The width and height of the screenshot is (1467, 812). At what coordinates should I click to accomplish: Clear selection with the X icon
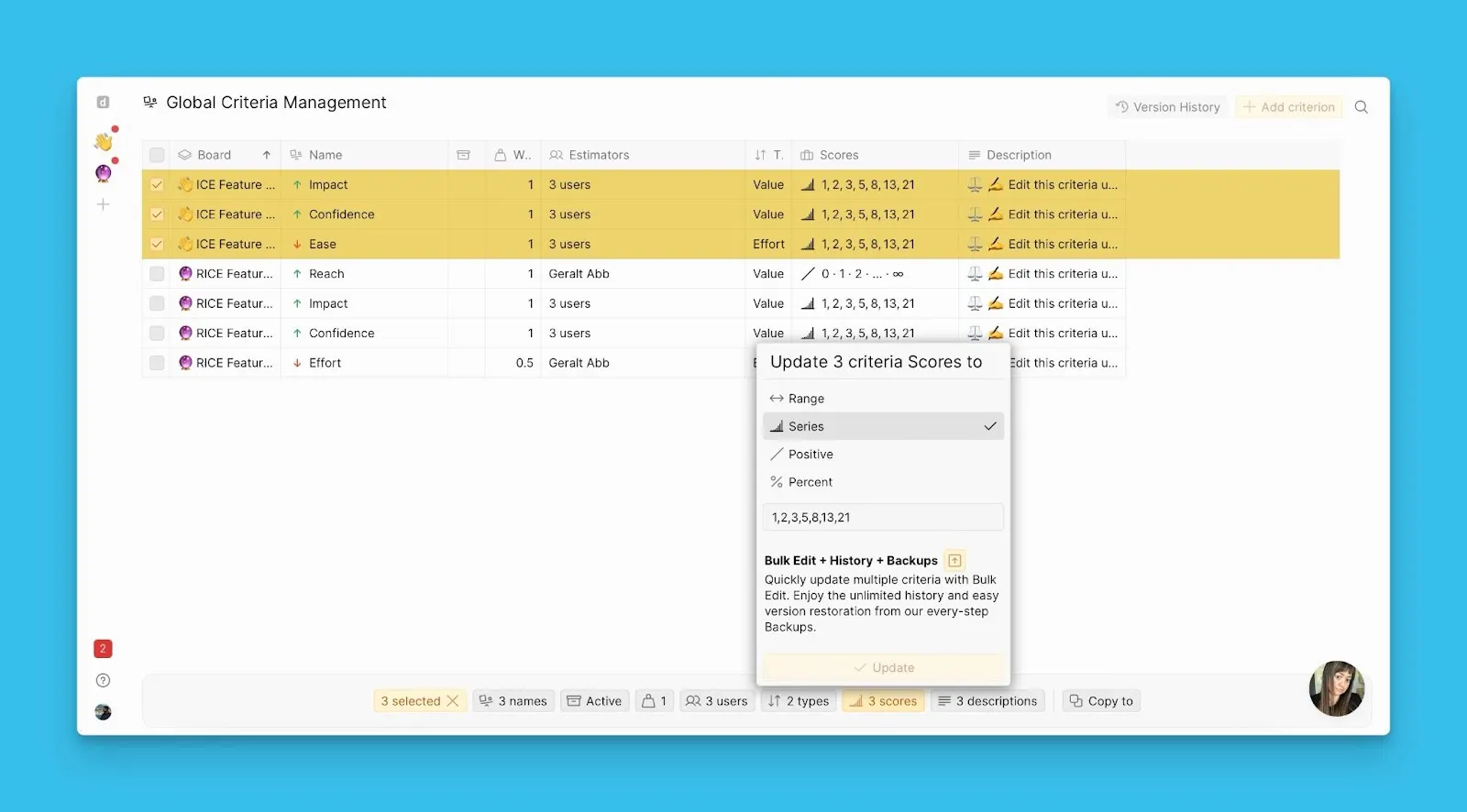453,701
